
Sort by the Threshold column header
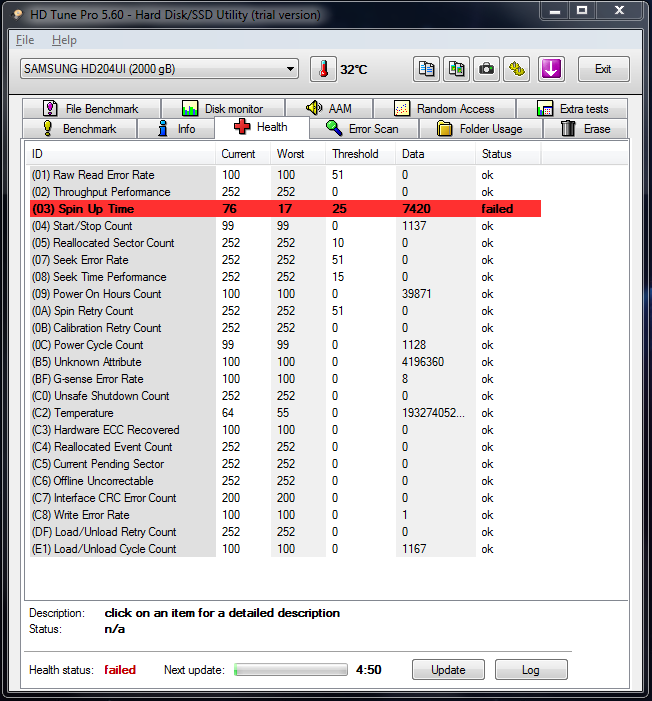coord(355,154)
